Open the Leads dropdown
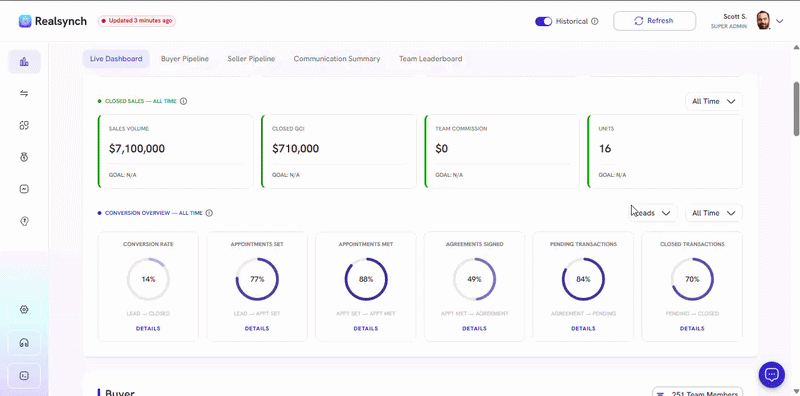 tap(653, 213)
